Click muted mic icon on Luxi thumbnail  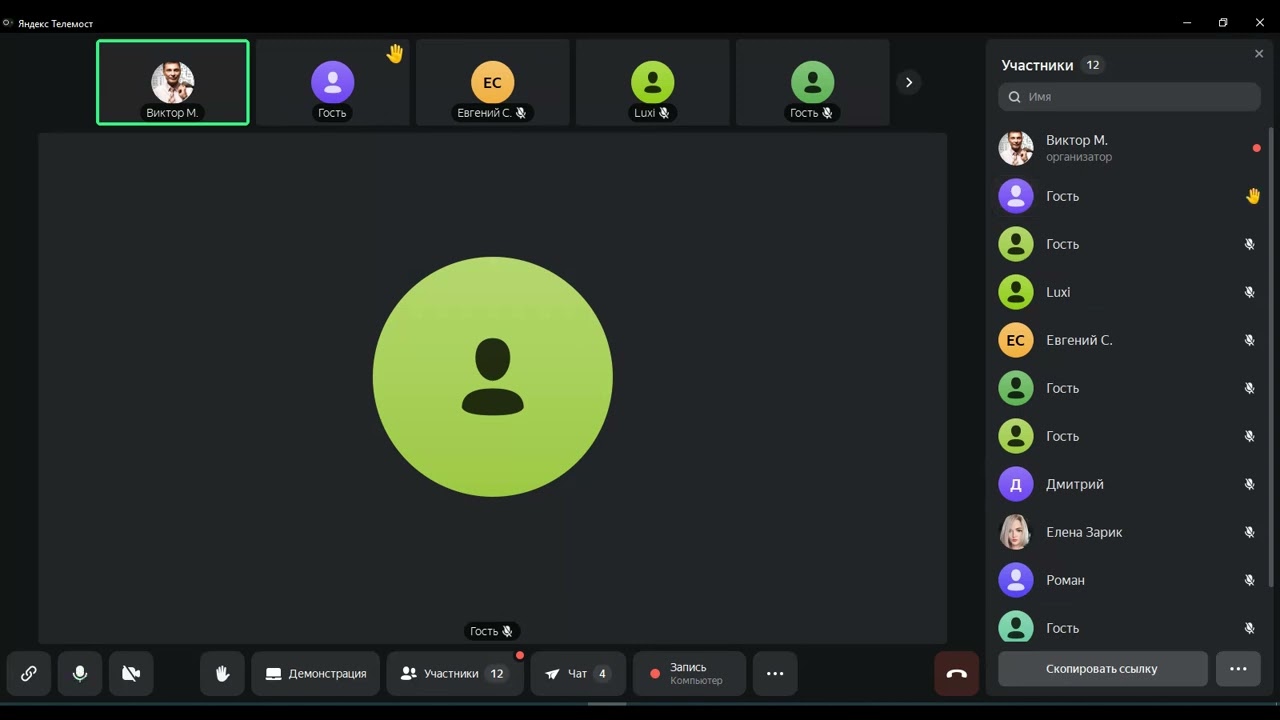click(x=664, y=113)
